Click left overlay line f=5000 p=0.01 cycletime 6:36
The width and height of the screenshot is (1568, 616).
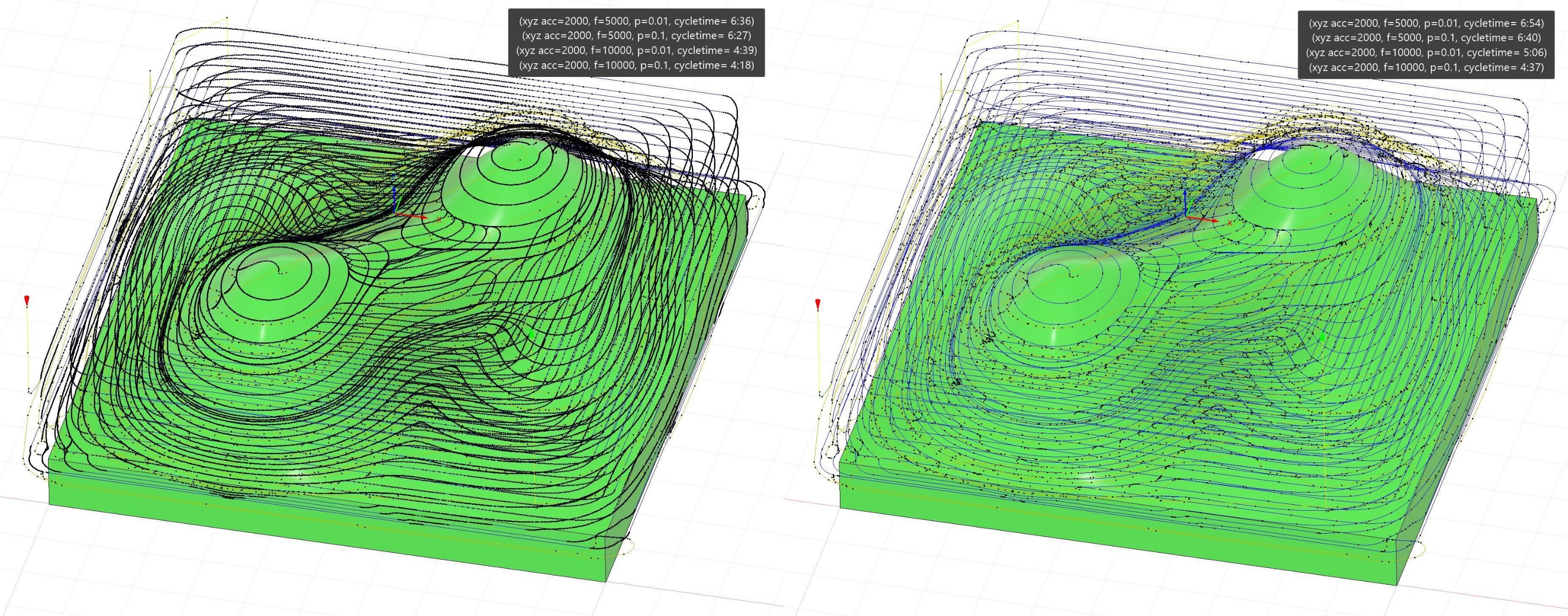(x=636, y=21)
